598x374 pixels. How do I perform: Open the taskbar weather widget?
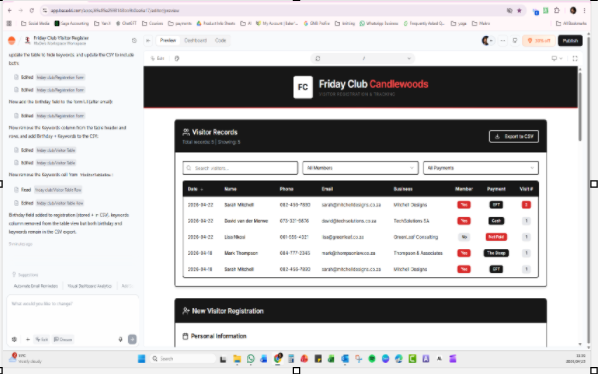(25, 358)
